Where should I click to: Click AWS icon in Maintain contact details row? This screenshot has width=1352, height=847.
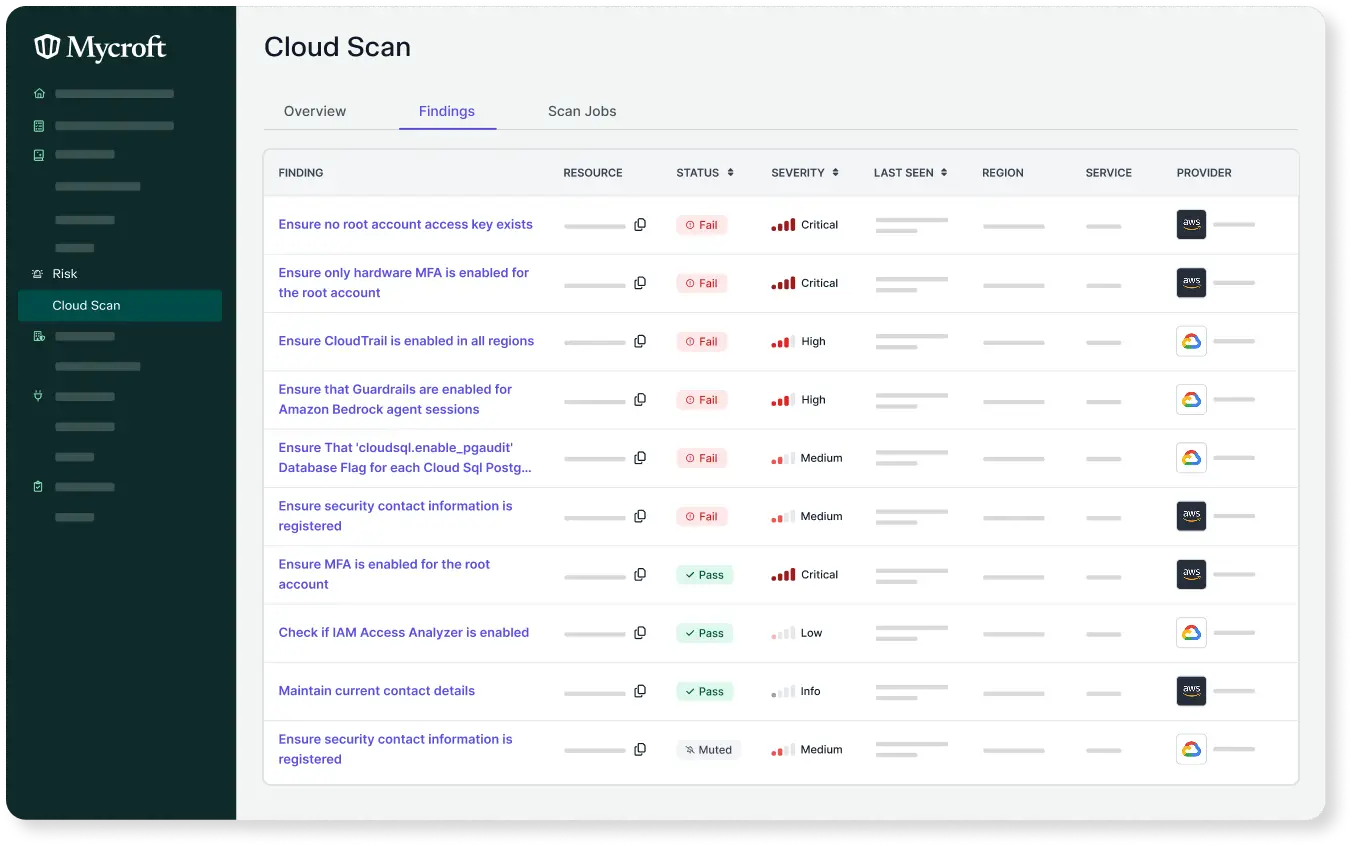[x=1191, y=691]
